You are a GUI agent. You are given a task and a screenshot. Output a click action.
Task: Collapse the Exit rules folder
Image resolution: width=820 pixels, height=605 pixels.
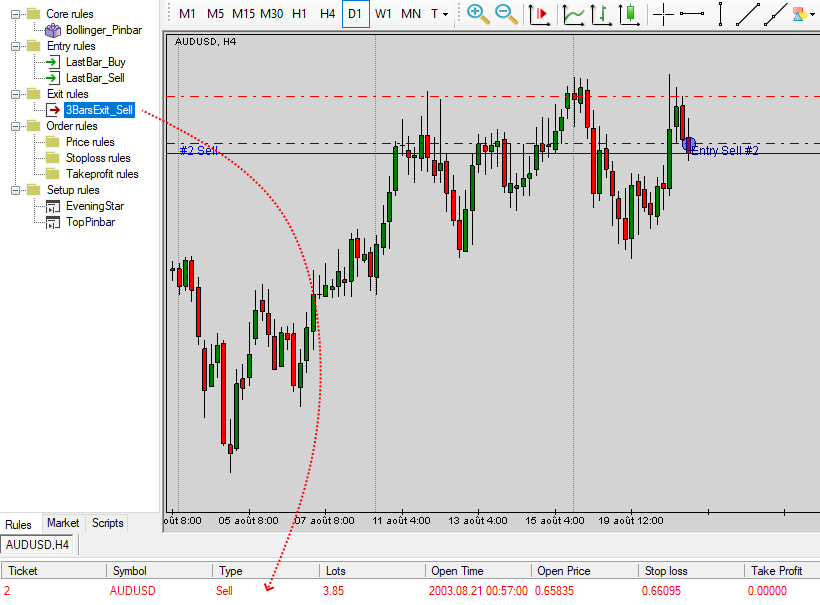15,94
